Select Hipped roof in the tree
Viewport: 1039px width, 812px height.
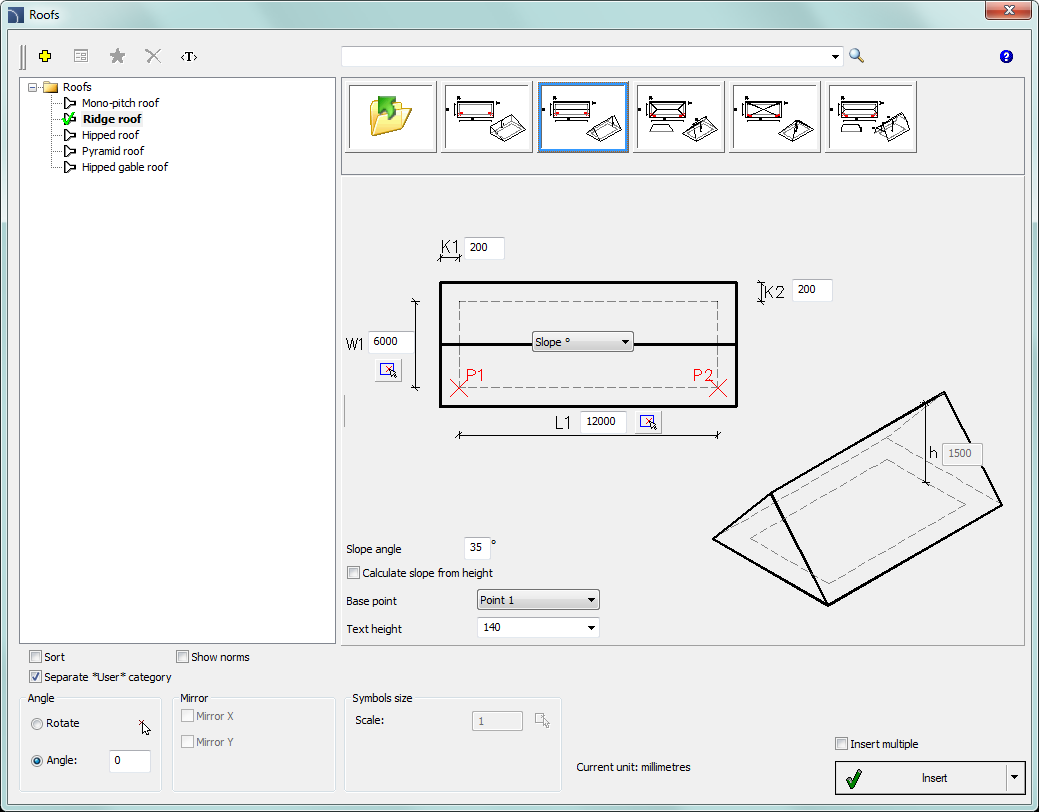pyautogui.click(x=110, y=135)
